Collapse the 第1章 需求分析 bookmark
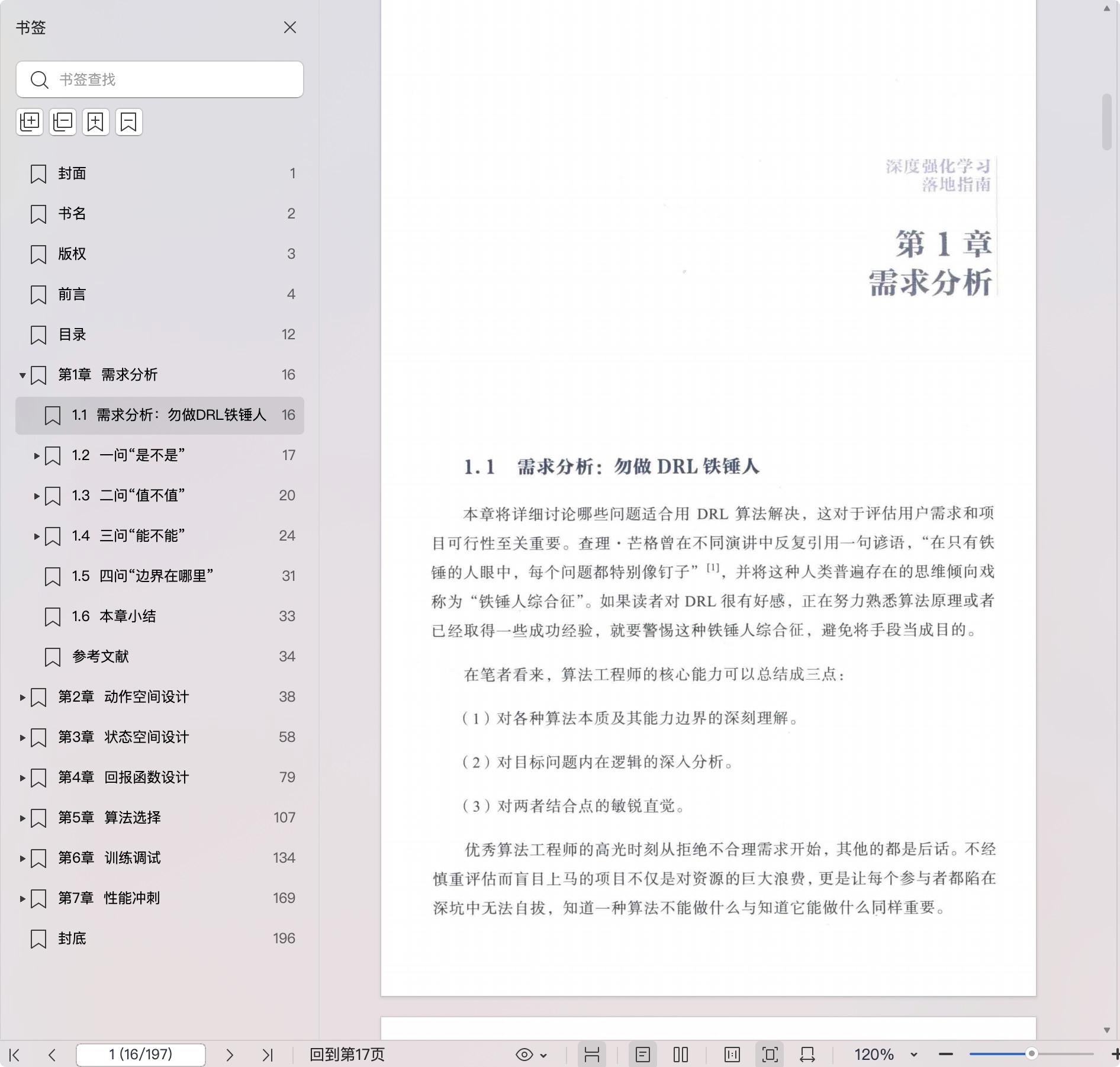Viewport: 1120px width, 1067px height. [22, 375]
